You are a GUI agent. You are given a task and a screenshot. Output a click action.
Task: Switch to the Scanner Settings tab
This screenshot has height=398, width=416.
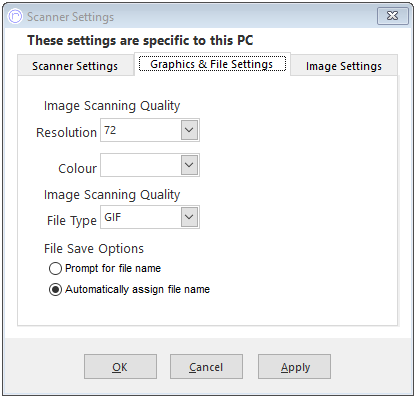(75, 66)
